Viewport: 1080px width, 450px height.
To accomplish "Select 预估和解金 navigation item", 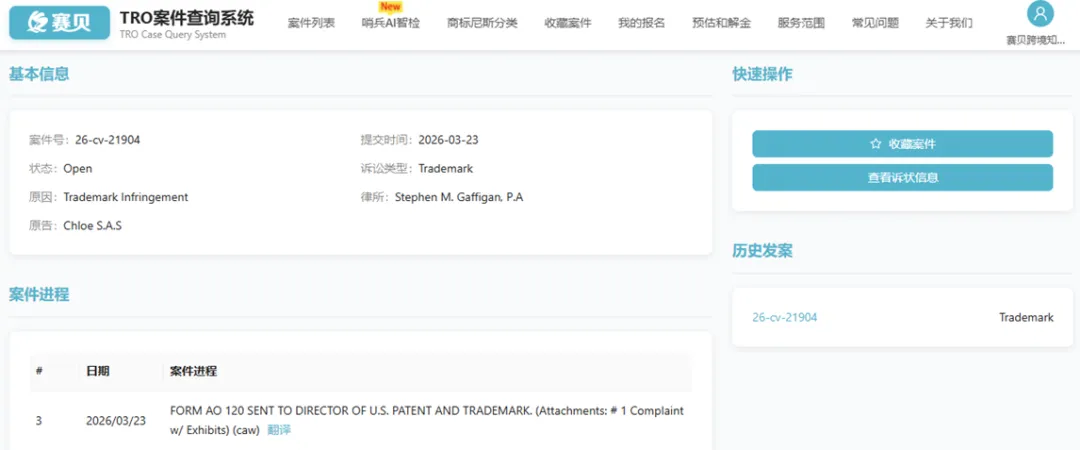I will tap(721, 23).
